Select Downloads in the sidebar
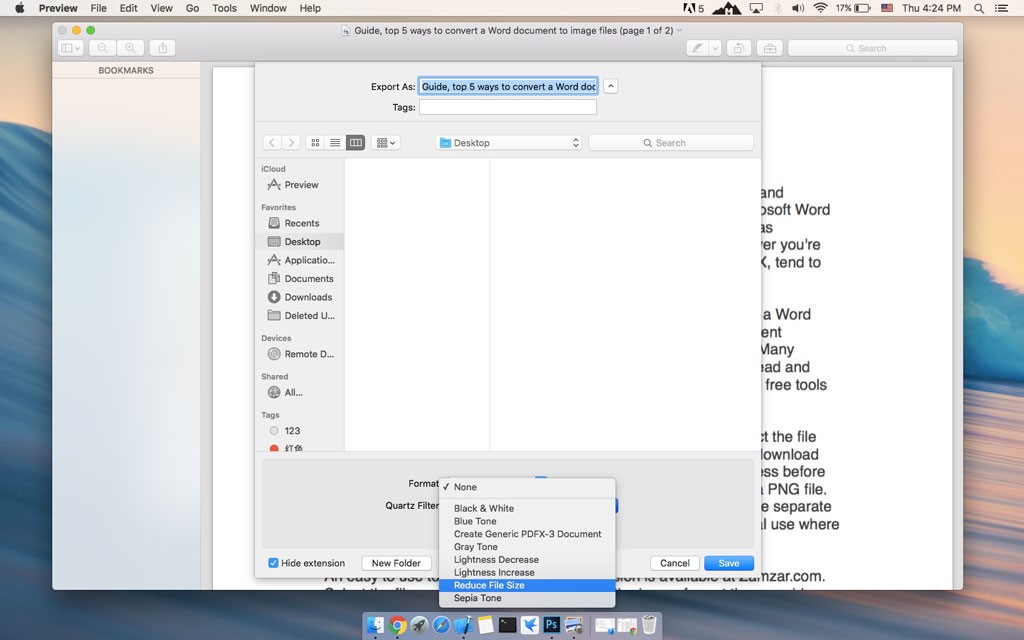 click(299, 296)
